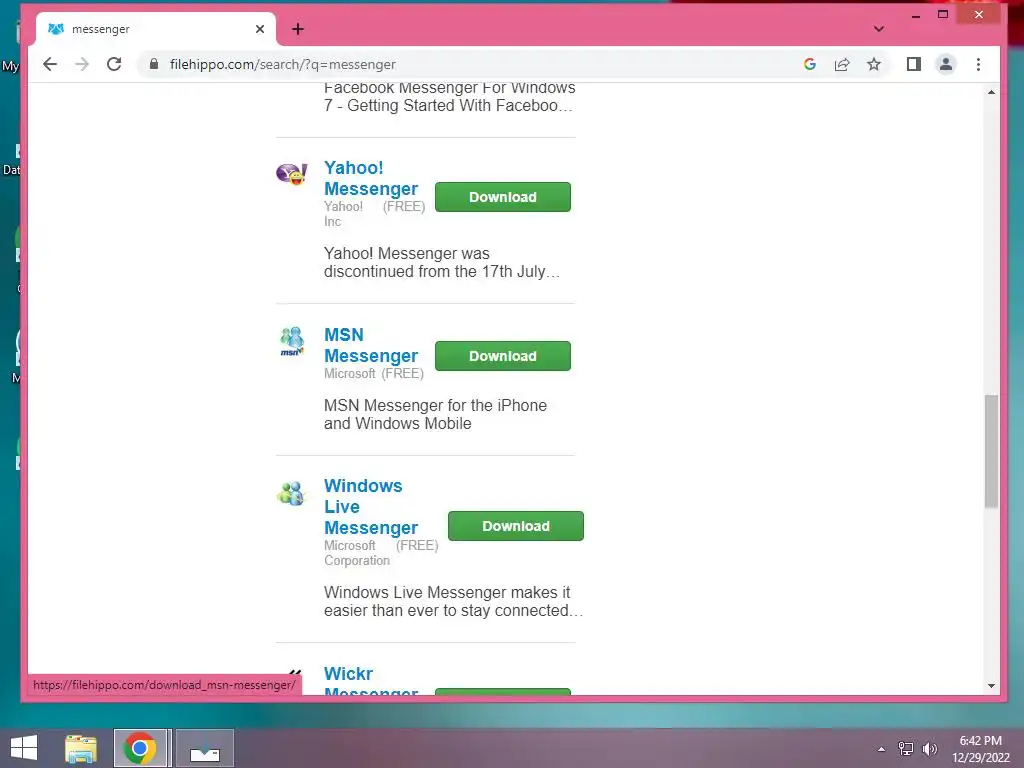Click 'MSN Messenger for the iPhone' description
This screenshot has width=1024, height=768.
tap(435, 414)
